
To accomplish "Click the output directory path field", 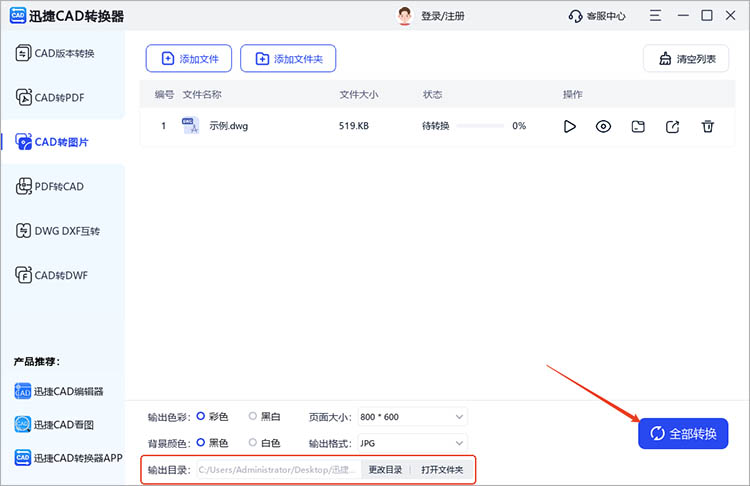I will (x=278, y=470).
